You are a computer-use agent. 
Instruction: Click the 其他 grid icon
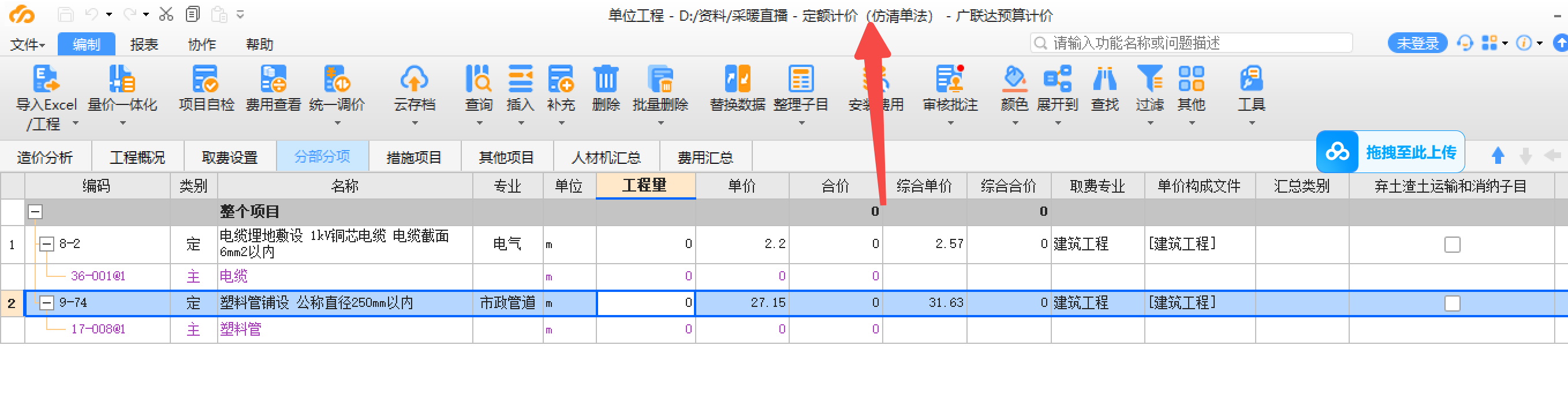(x=1191, y=79)
